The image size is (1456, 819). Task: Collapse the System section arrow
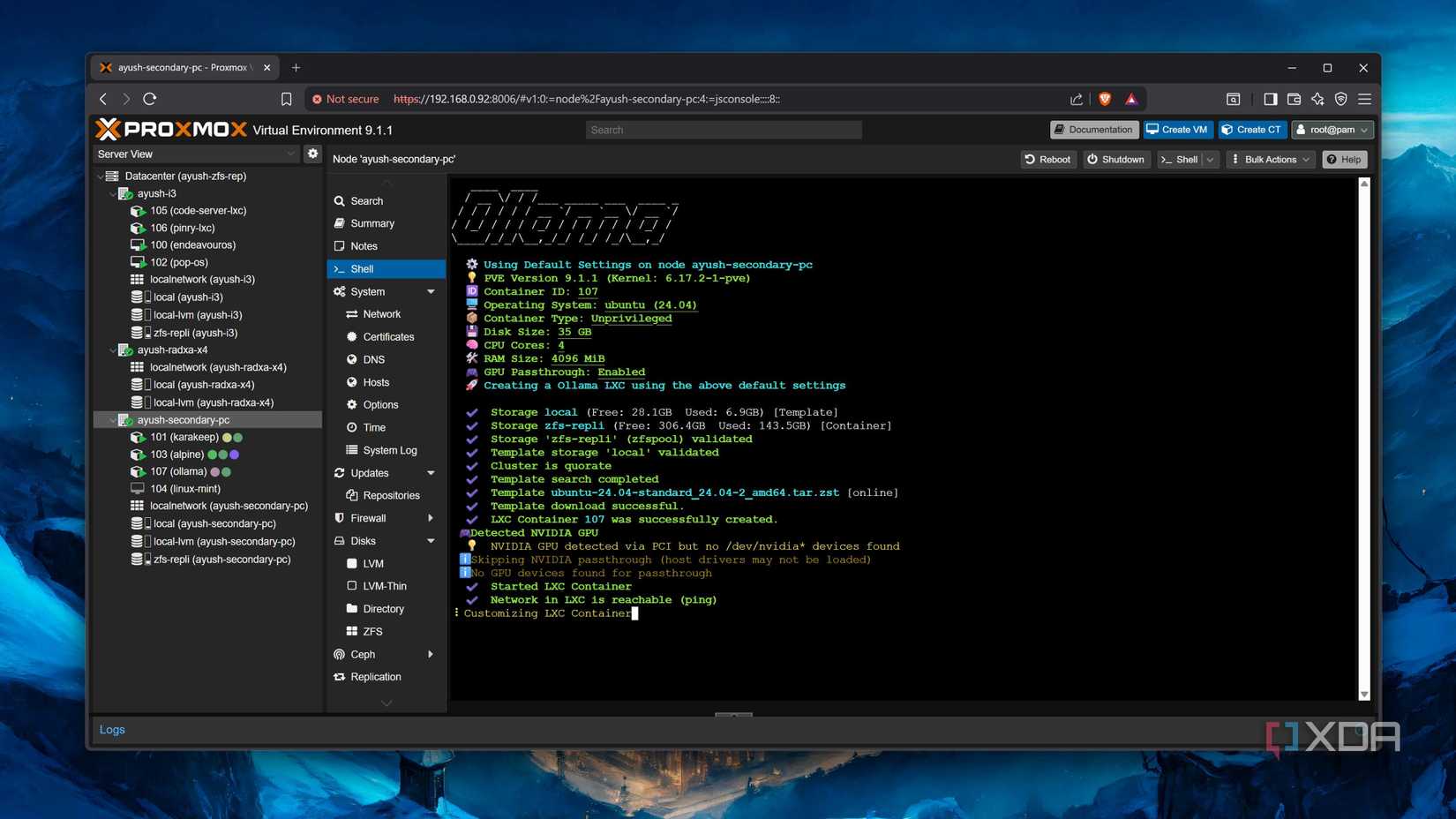coord(431,291)
